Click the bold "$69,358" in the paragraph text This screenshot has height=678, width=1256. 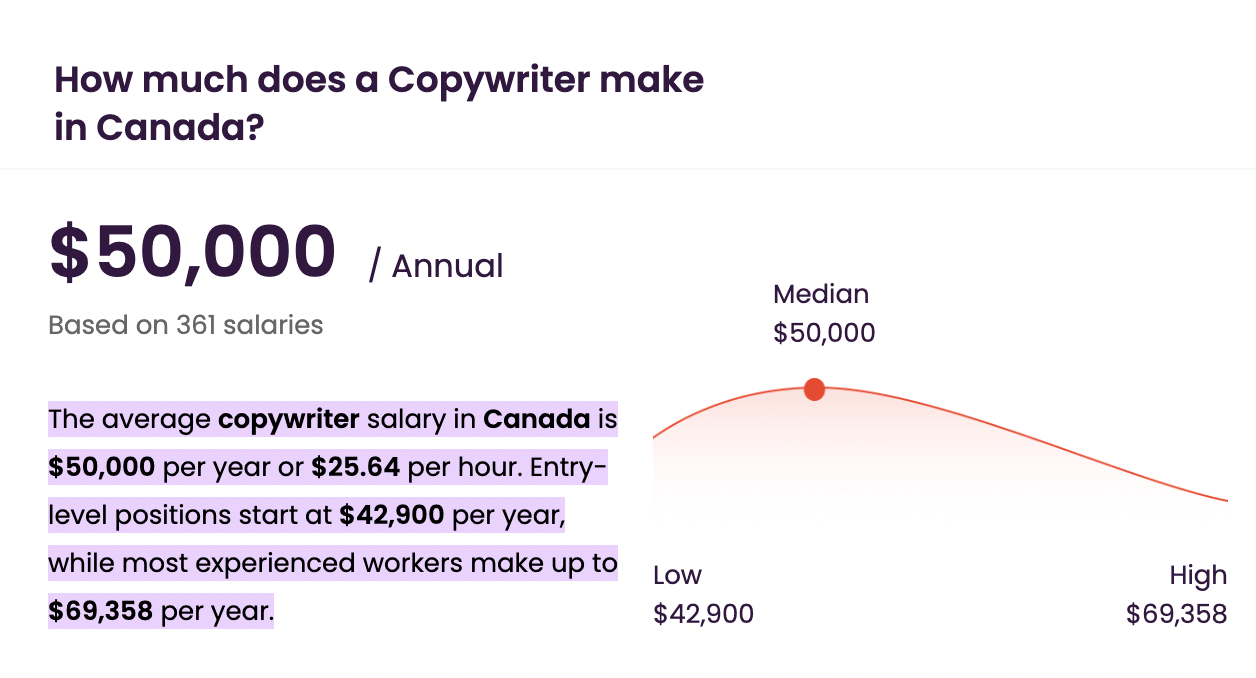pyautogui.click(x=101, y=611)
